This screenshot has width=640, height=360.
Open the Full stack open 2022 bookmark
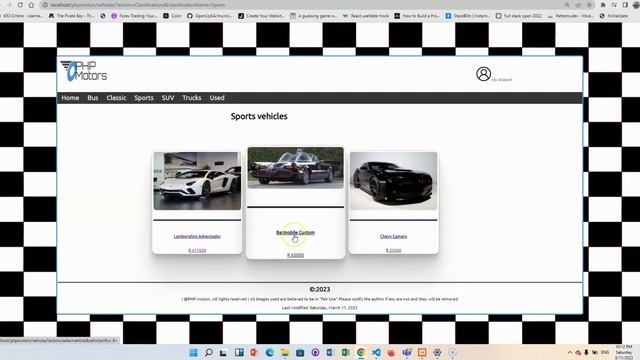click(x=519, y=16)
